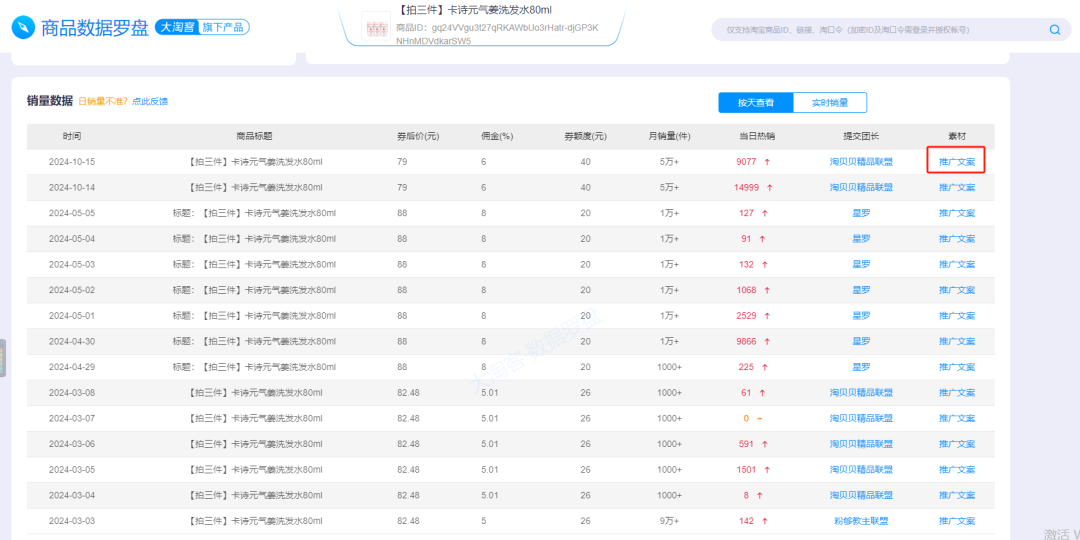
Task: Click the daily sales value 1501
Action: (x=747, y=470)
